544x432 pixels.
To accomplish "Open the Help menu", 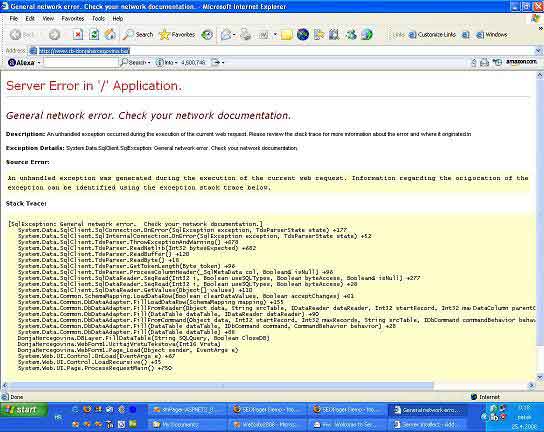I will pos(118,18).
